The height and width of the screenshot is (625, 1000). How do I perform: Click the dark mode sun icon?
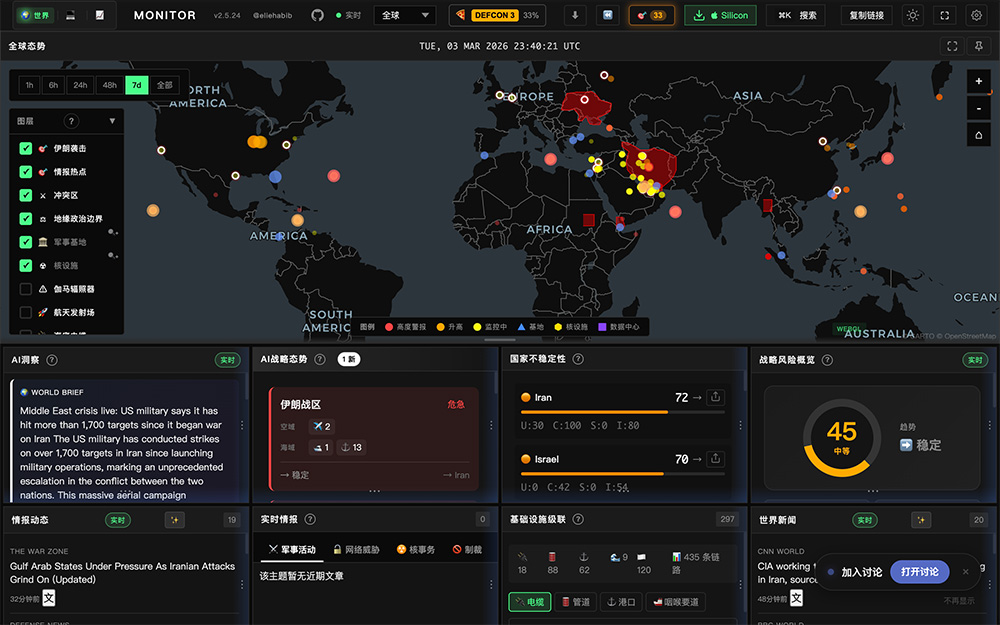914,15
